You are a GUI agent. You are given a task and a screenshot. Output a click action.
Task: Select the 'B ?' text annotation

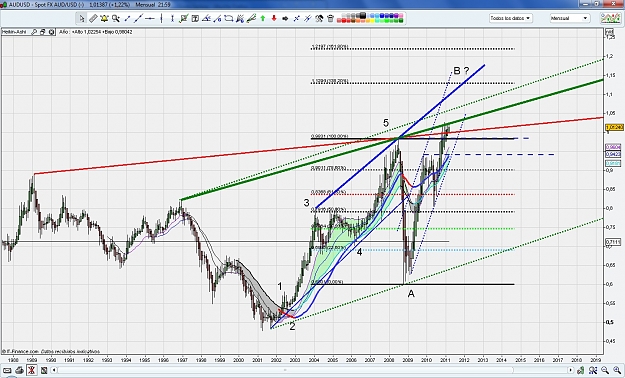coord(461,71)
